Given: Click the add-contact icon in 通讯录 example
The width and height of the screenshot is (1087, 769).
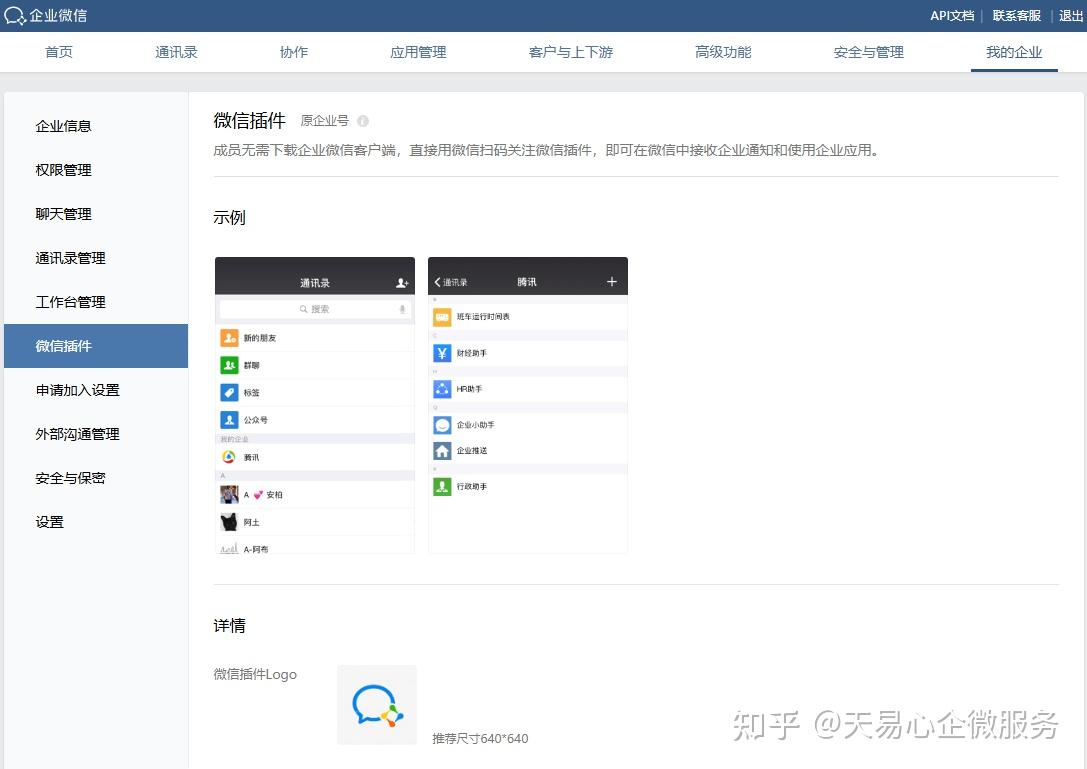Looking at the screenshot, I should coord(402,283).
